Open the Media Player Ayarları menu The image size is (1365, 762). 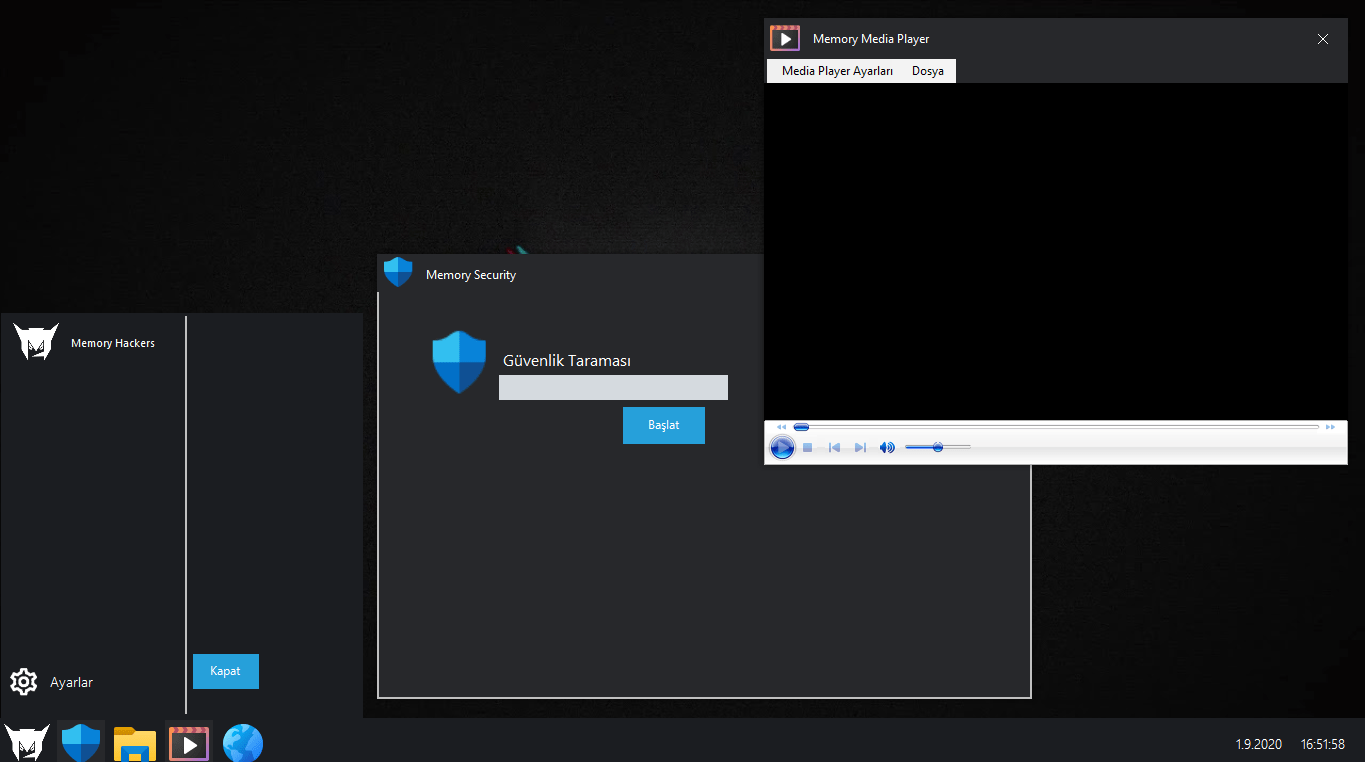837,71
